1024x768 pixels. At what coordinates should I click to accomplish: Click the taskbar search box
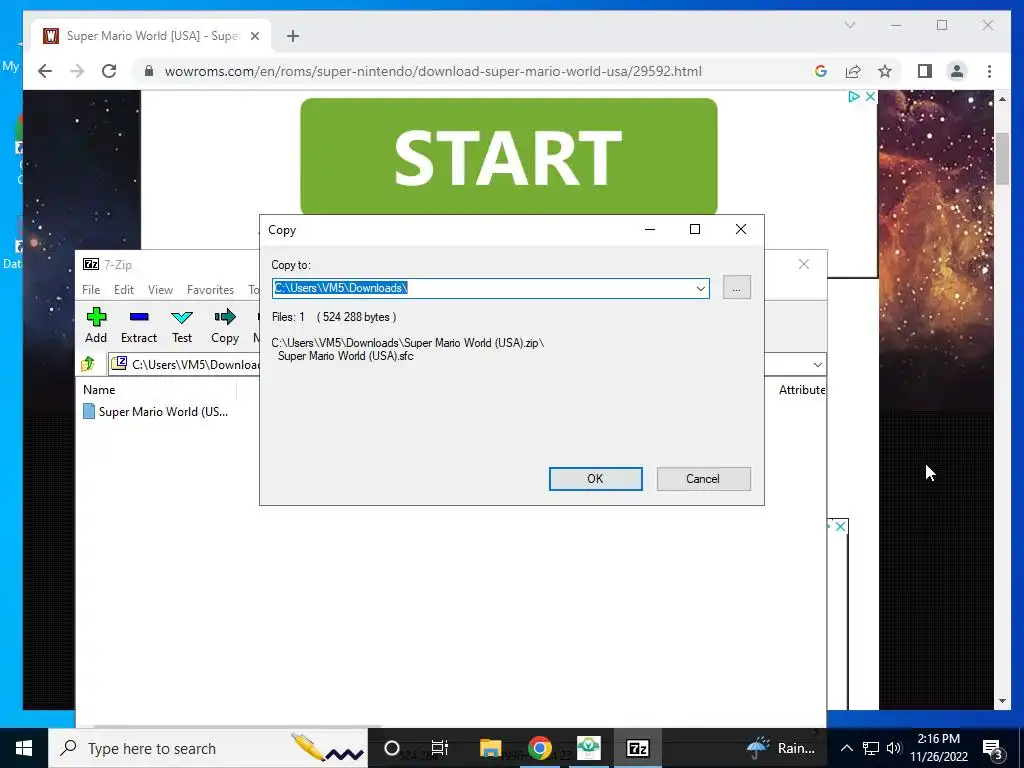[x=208, y=748]
